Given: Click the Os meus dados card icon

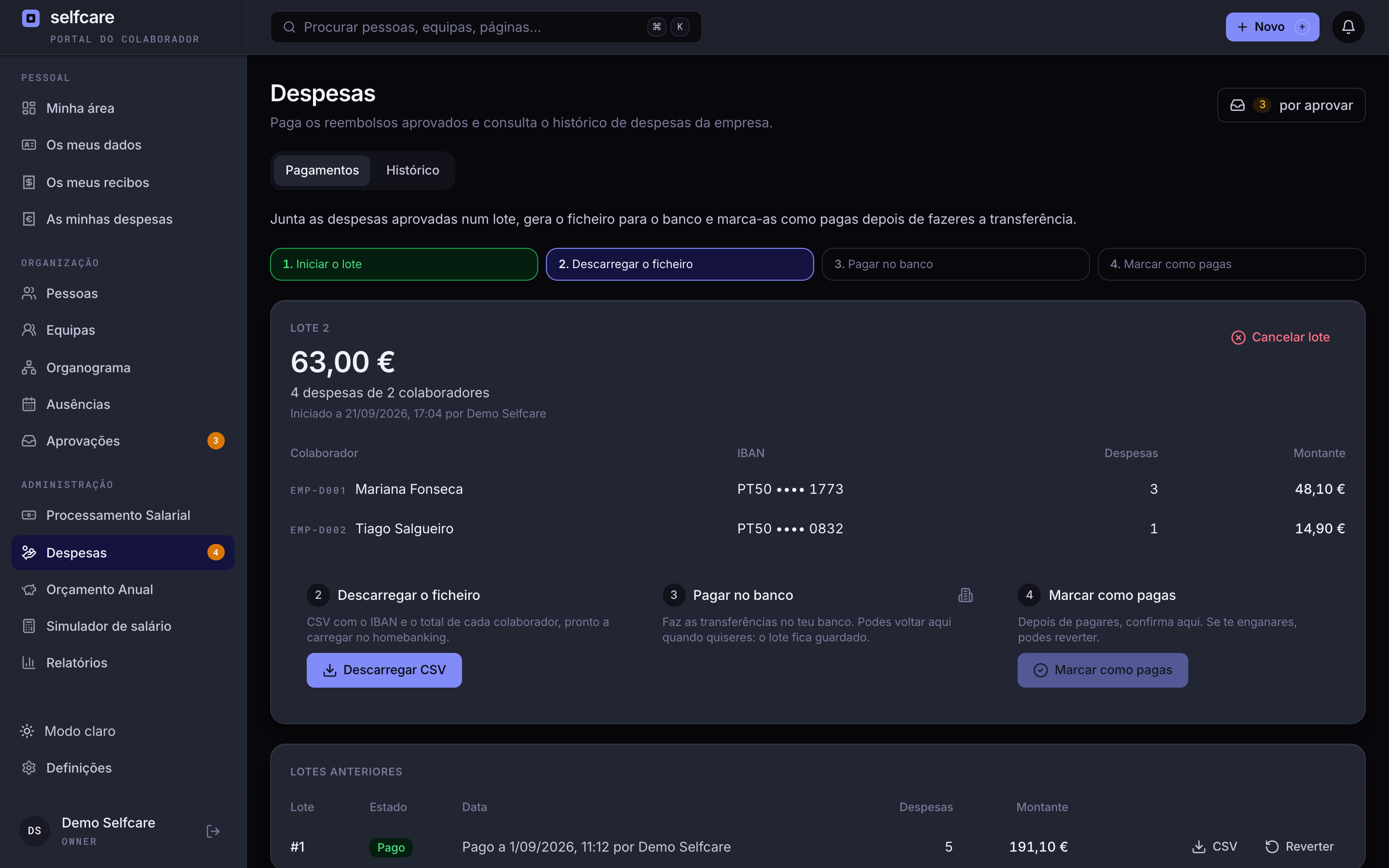Looking at the screenshot, I should coord(29,145).
